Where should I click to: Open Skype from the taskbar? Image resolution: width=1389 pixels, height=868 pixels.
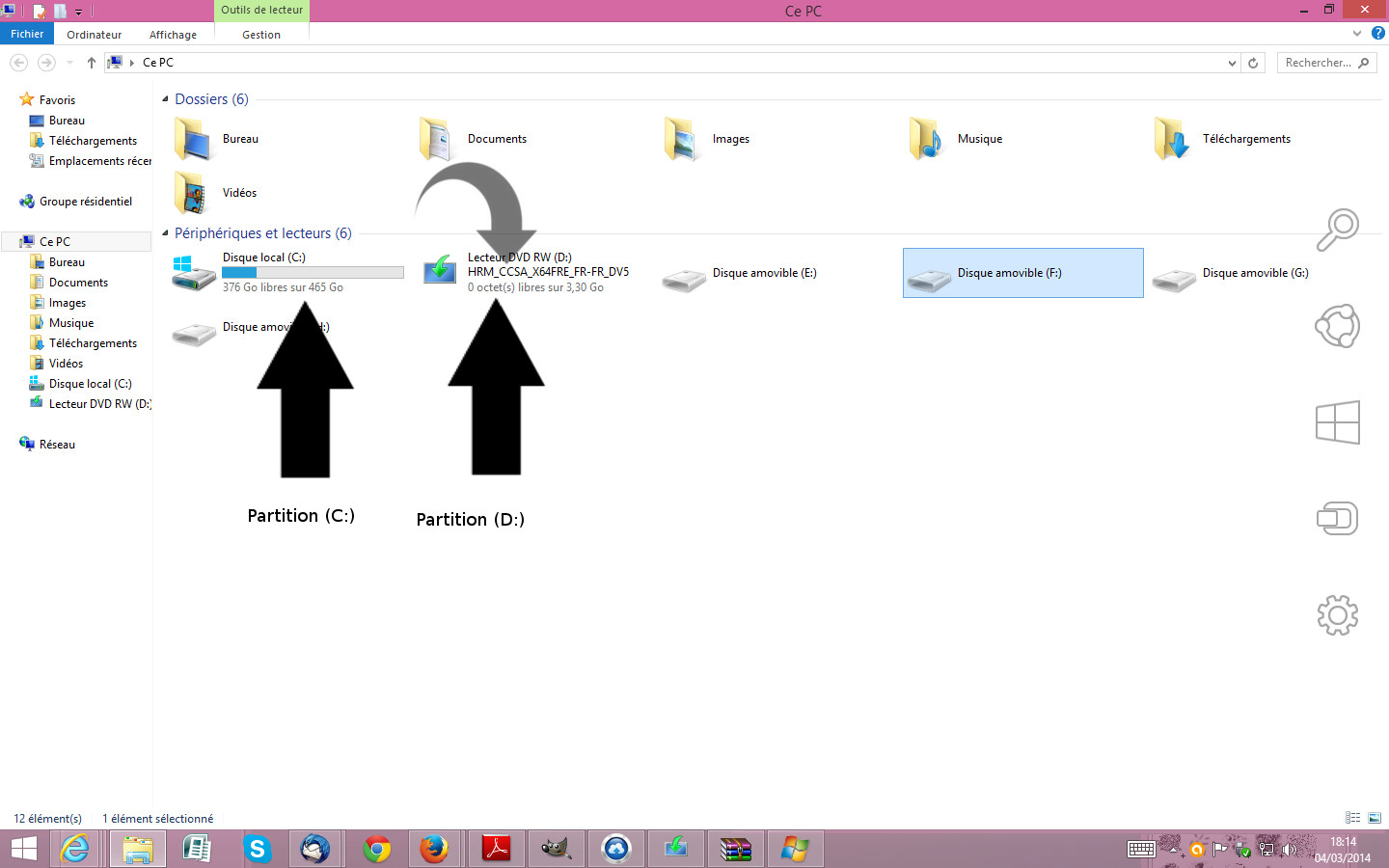coord(257,849)
